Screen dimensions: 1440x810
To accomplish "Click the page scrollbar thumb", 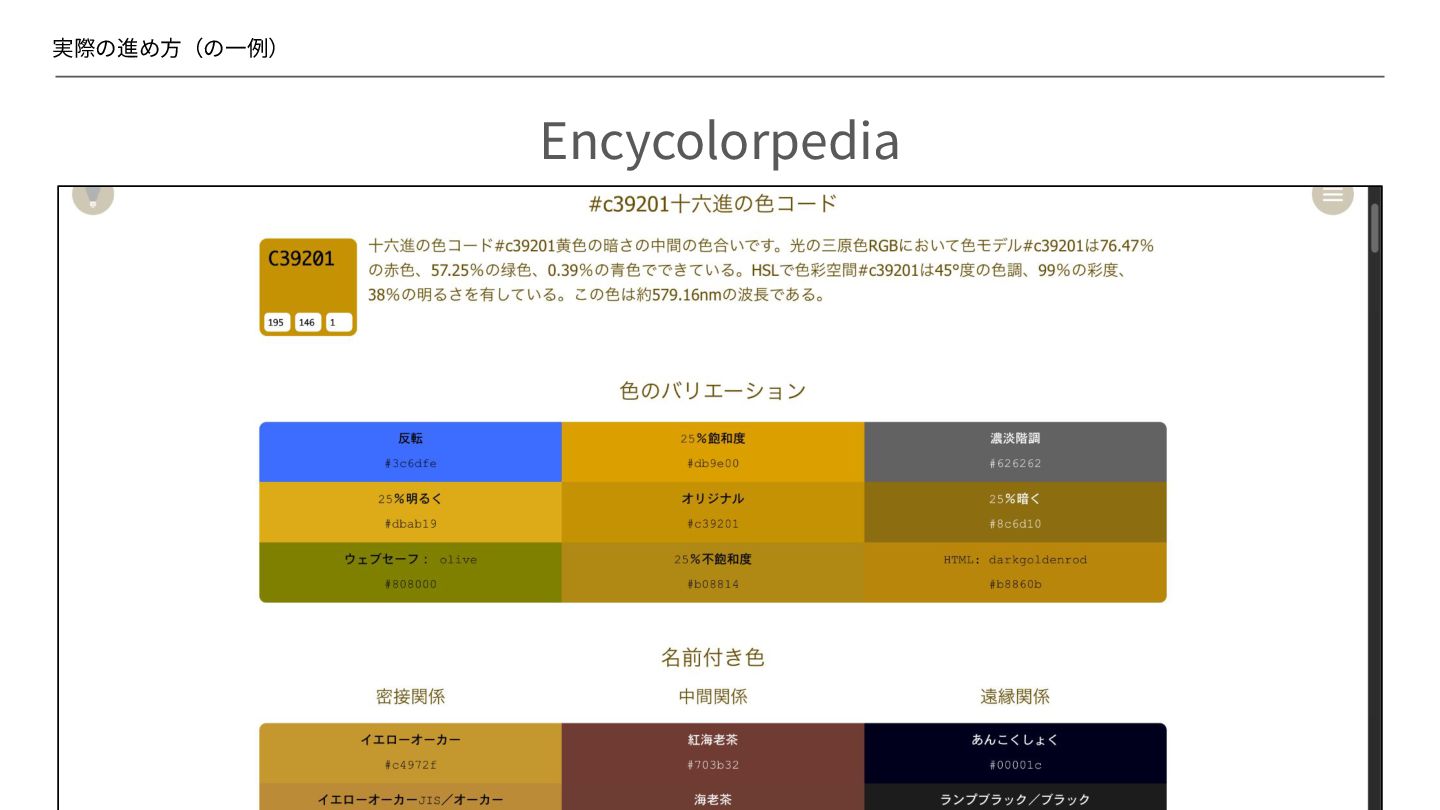I will [1374, 228].
